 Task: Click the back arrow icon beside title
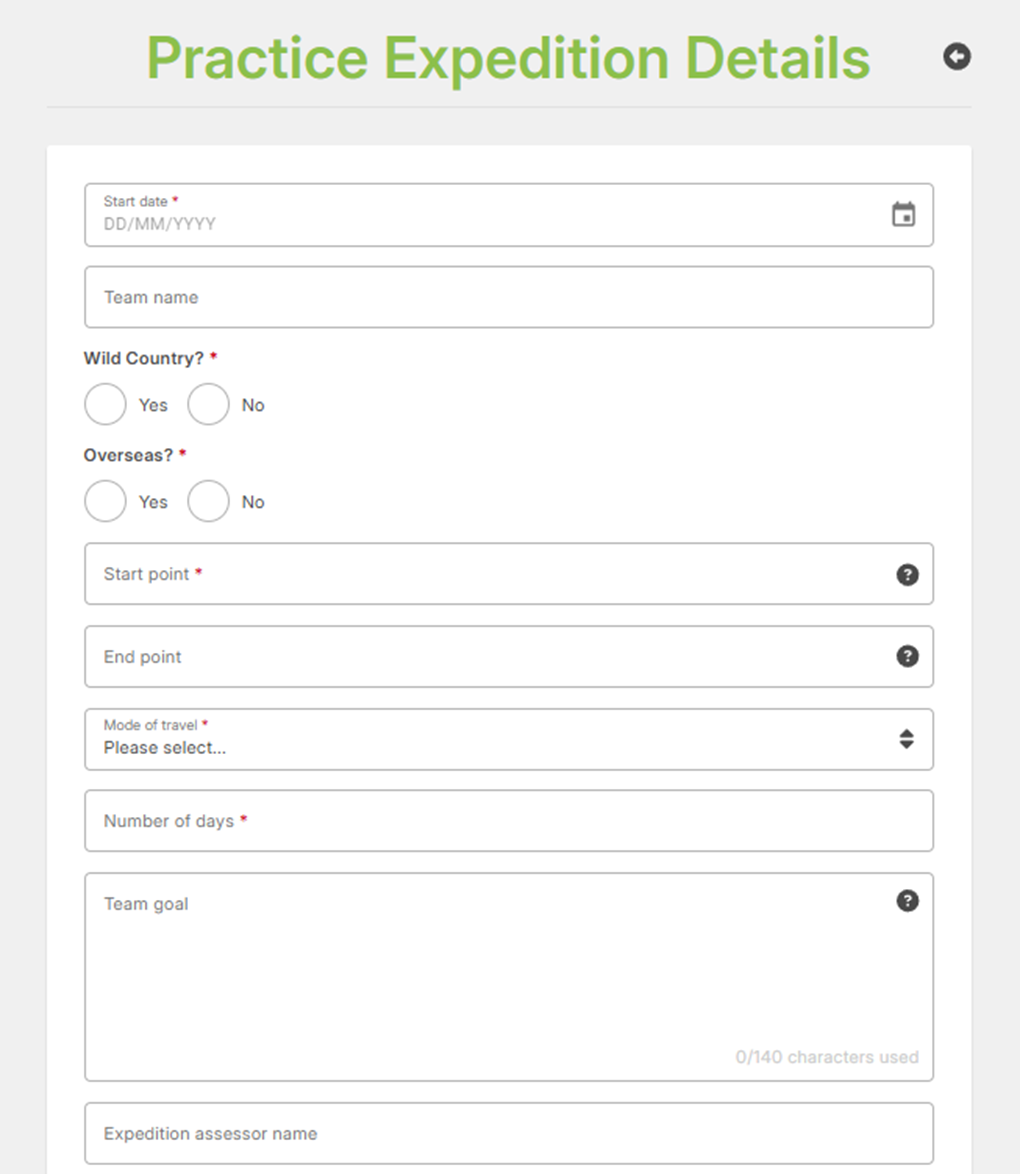click(x=957, y=57)
